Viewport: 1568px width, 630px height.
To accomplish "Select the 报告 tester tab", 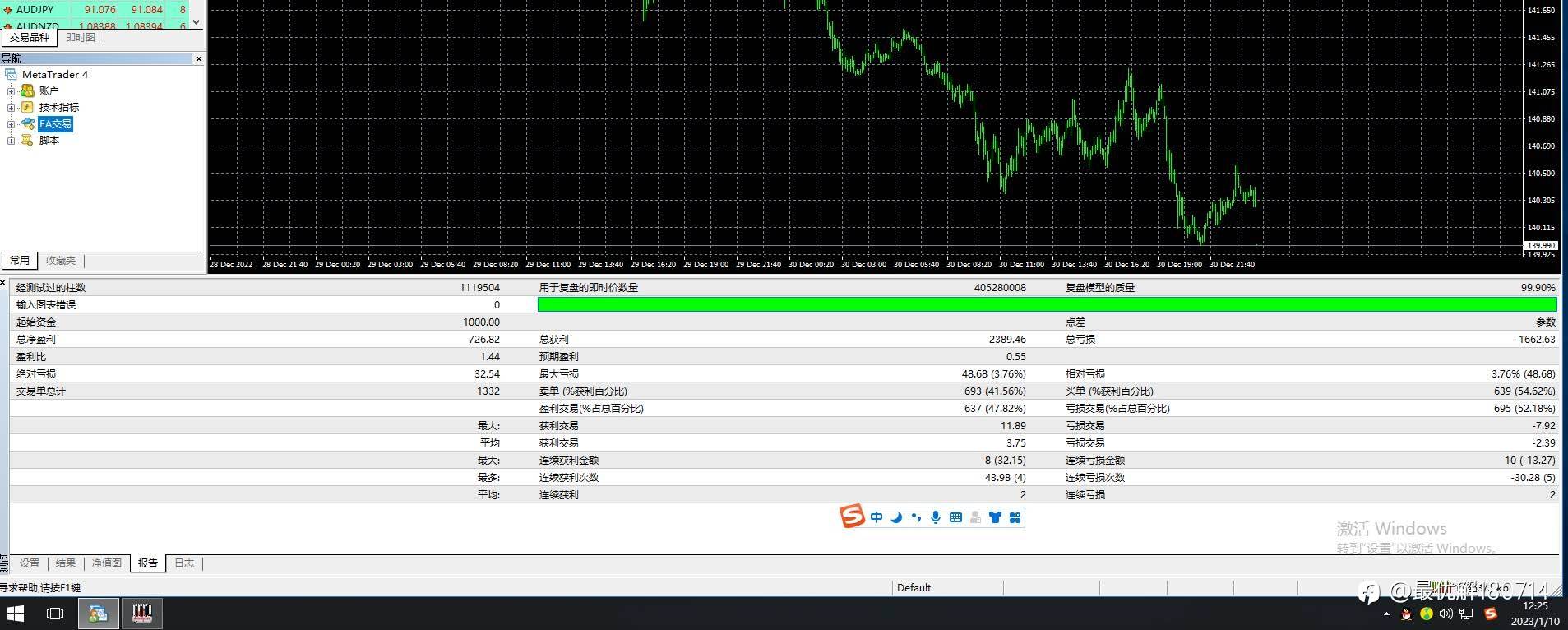I will point(148,563).
